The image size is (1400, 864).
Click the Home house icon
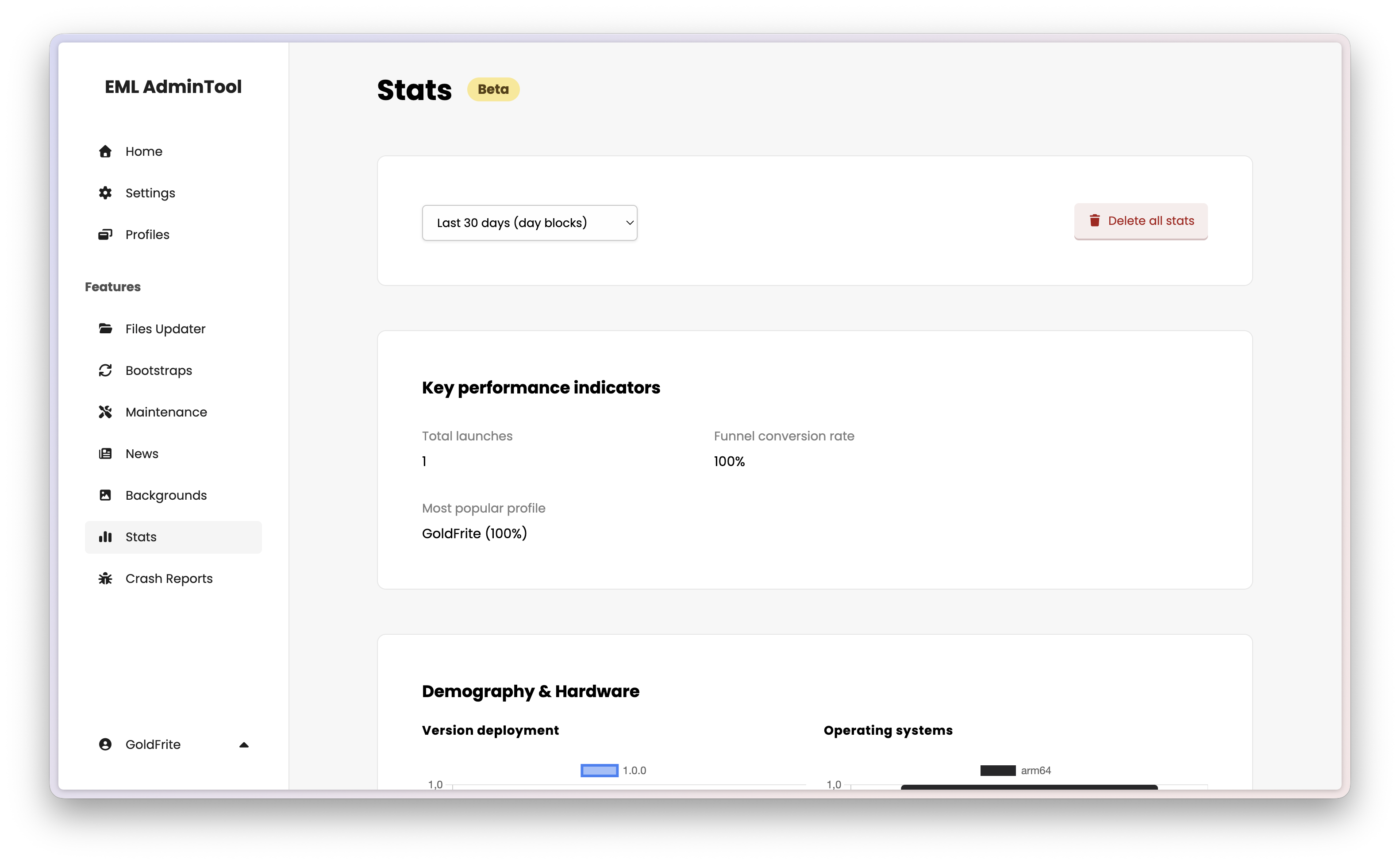(105, 151)
